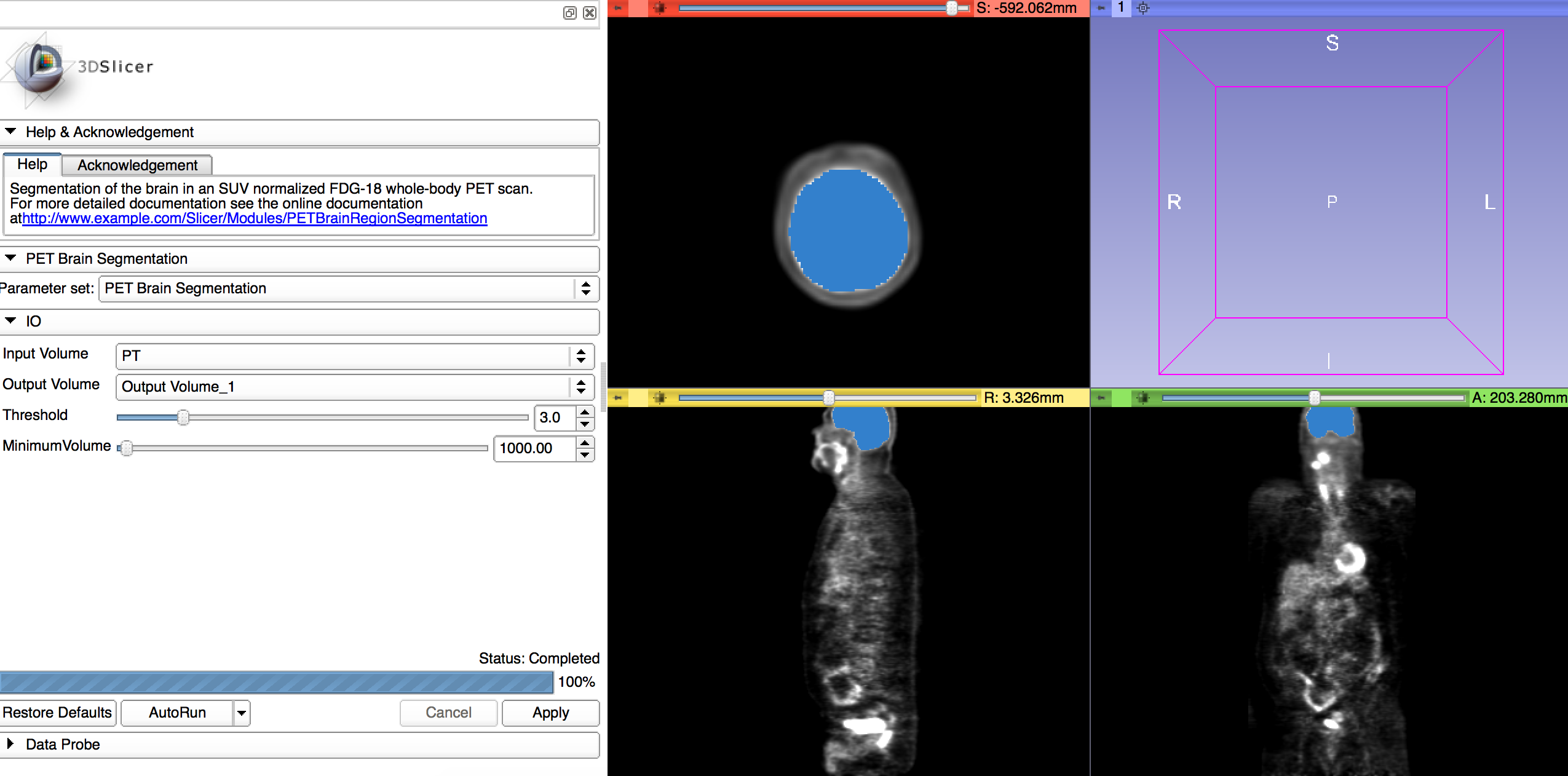
Task: Click yellow slice fit-to-window icon
Action: (660, 398)
